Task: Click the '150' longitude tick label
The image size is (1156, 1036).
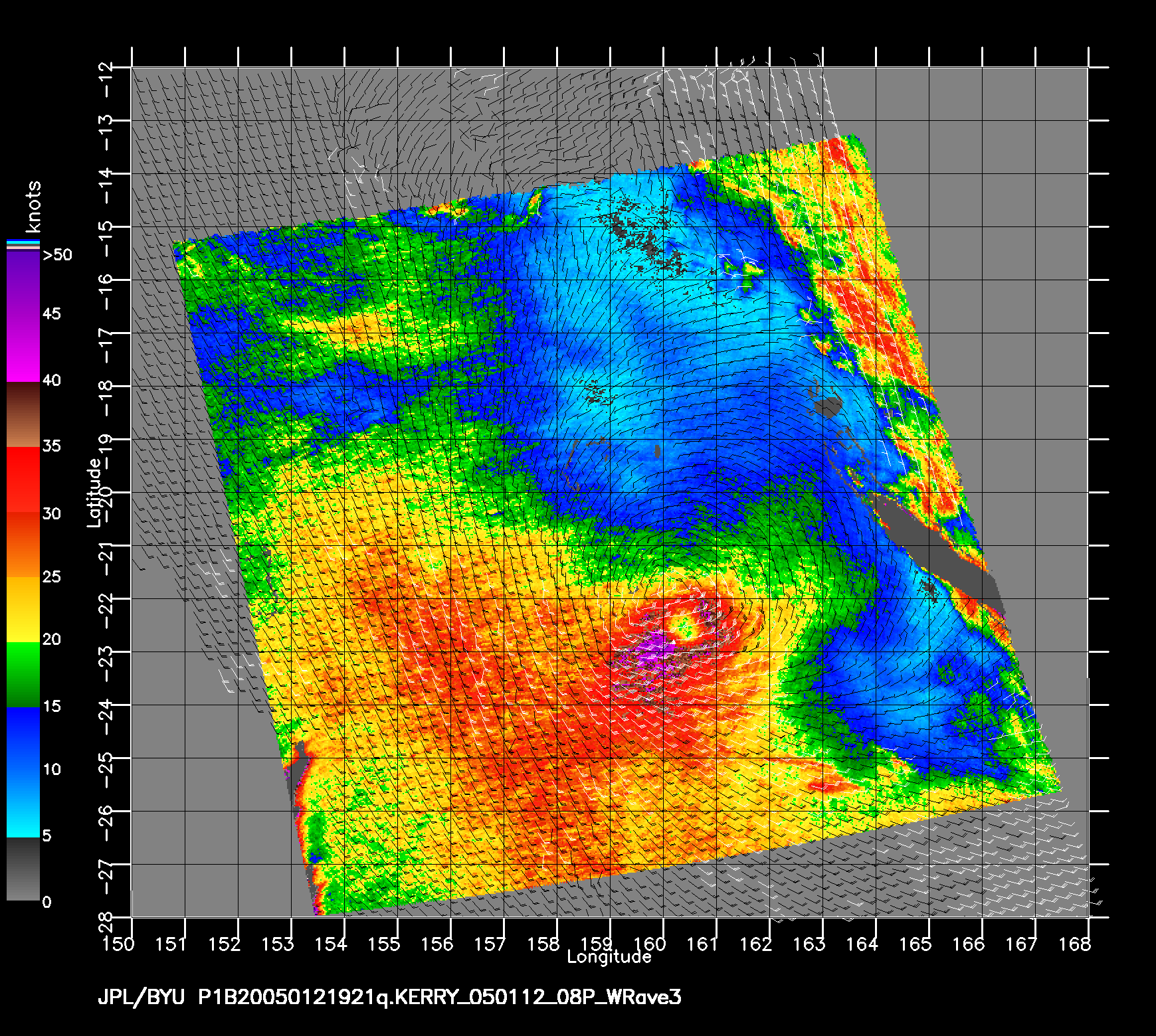Action: click(118, 944)
